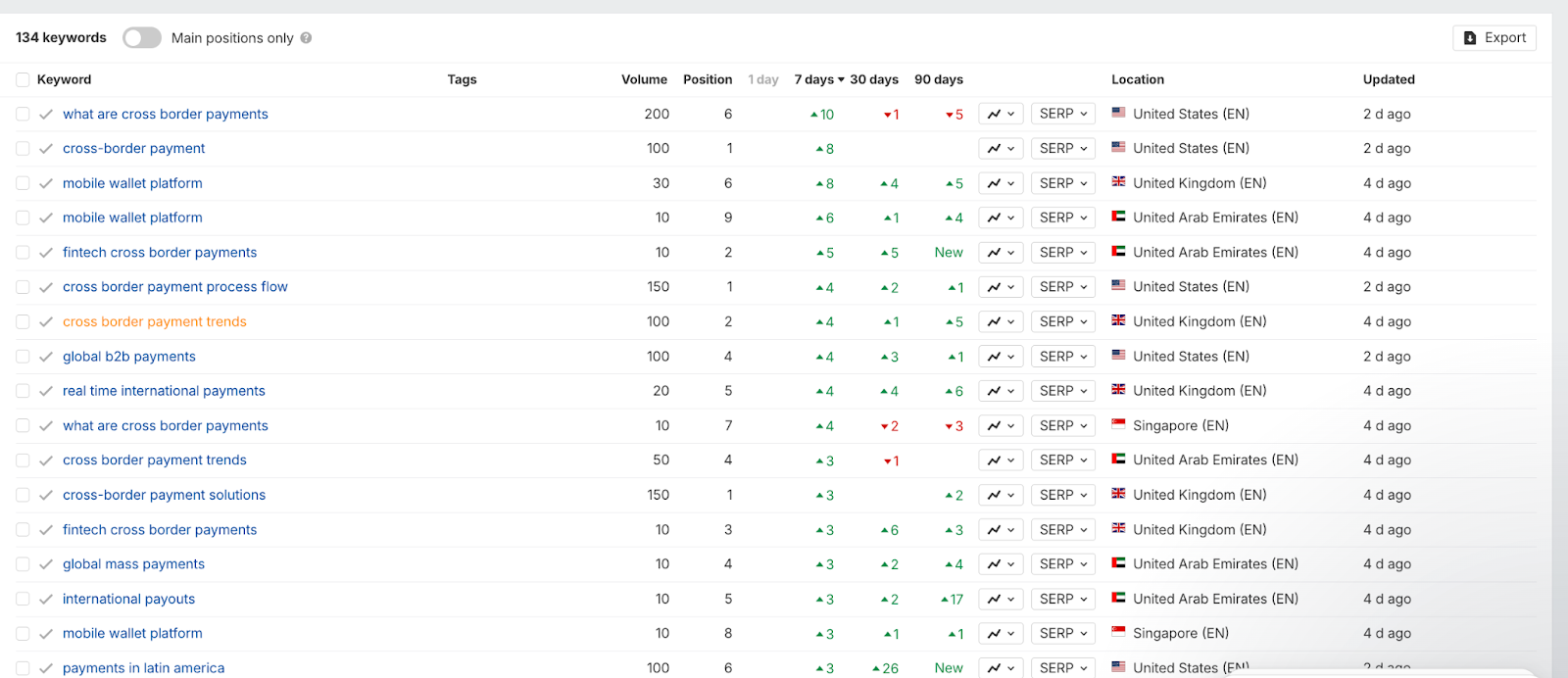
Task: Open the payments in latin america link
Action: click(144, 668)
